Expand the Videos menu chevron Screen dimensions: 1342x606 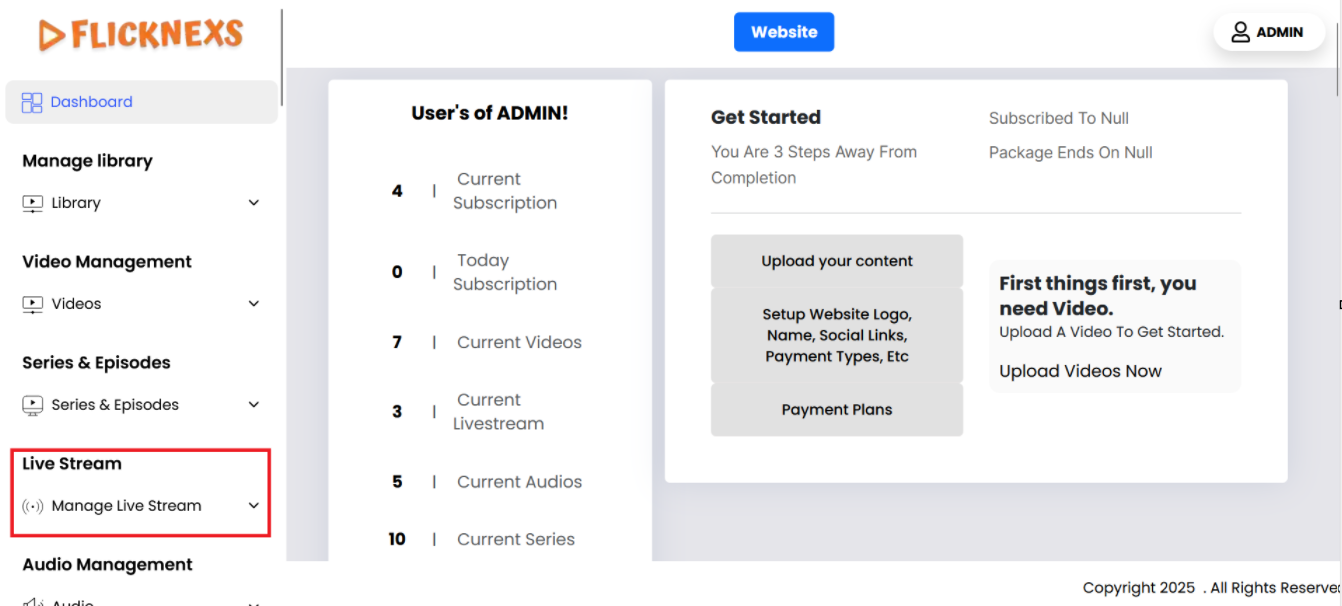coord(254,304)
